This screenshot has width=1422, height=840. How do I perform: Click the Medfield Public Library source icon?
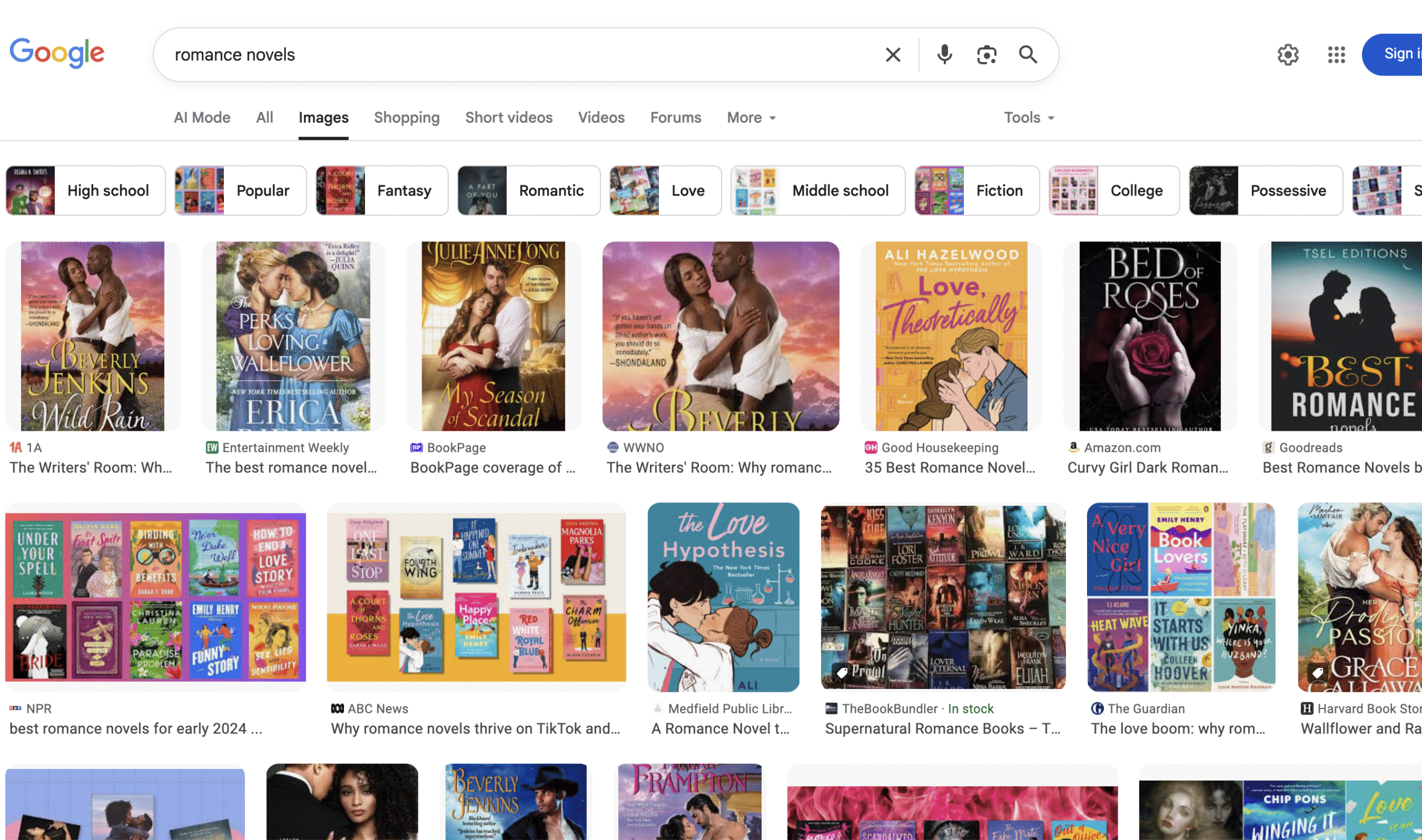pos(658,708)
